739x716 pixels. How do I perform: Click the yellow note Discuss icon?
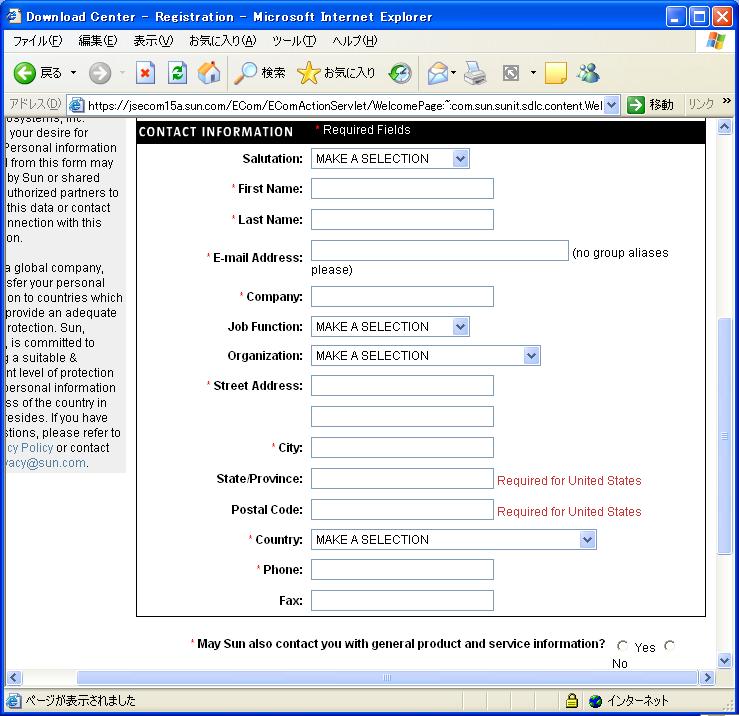(556, 73)
